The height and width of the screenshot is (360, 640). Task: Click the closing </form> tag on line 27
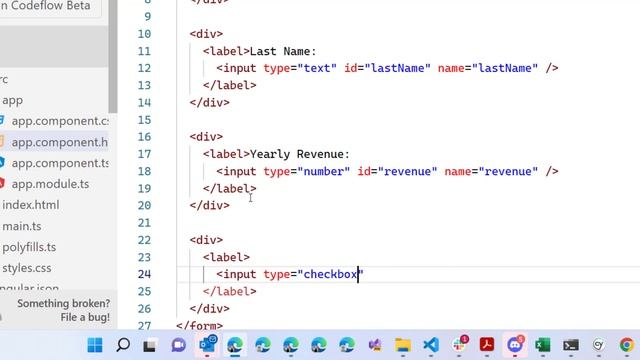(x=200, y=326)
